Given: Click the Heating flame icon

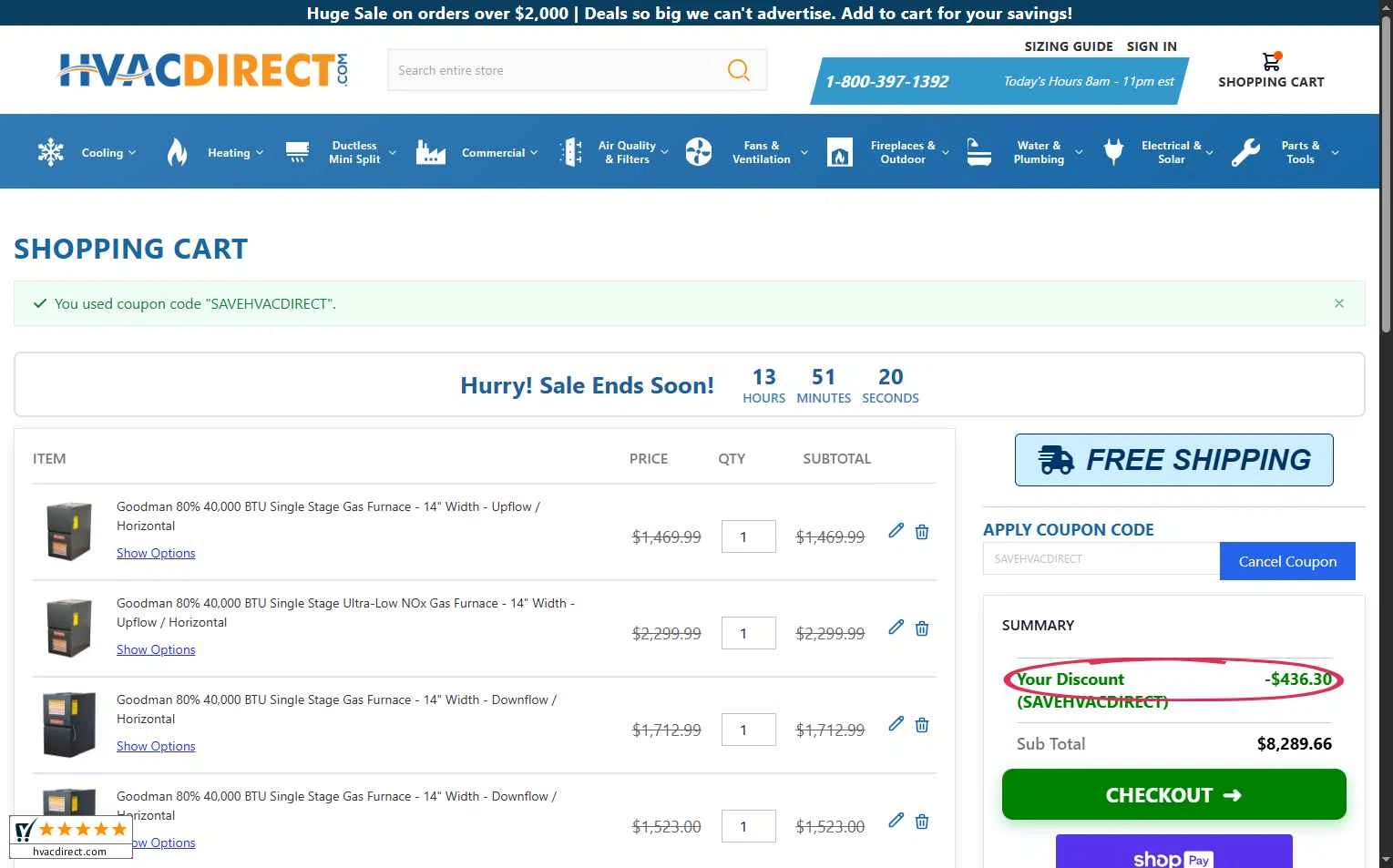Looking at the screenshot, I should click(x=178, y=152).
